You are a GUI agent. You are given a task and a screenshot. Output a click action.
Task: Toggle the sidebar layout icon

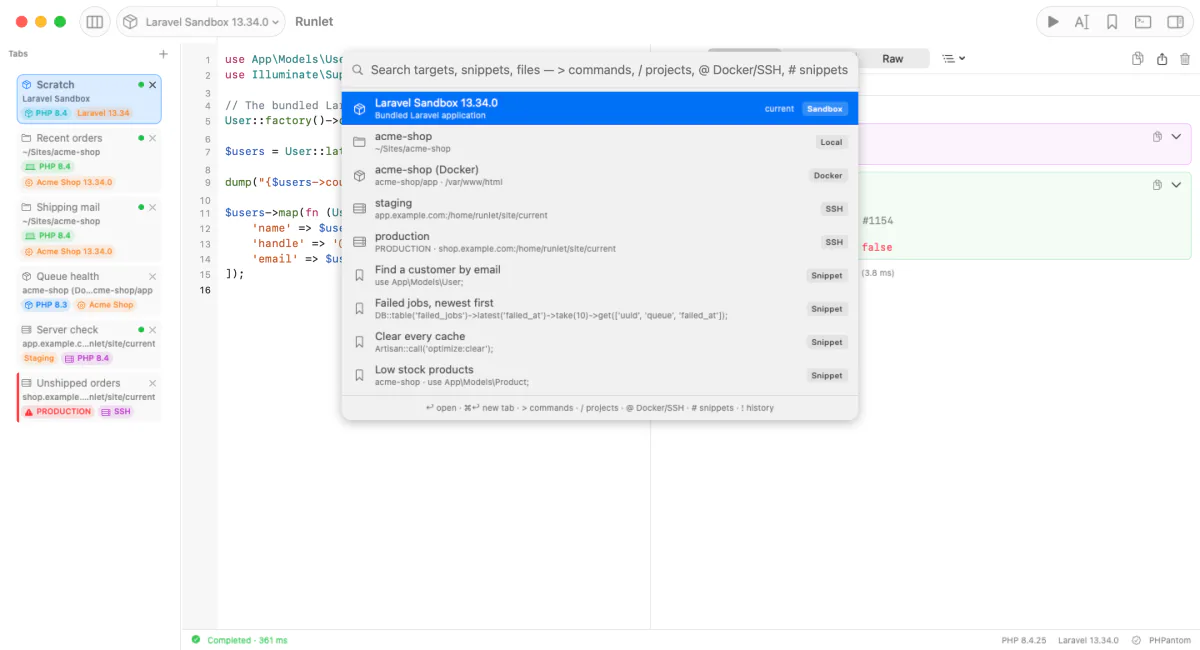click(x=95, y=21)
